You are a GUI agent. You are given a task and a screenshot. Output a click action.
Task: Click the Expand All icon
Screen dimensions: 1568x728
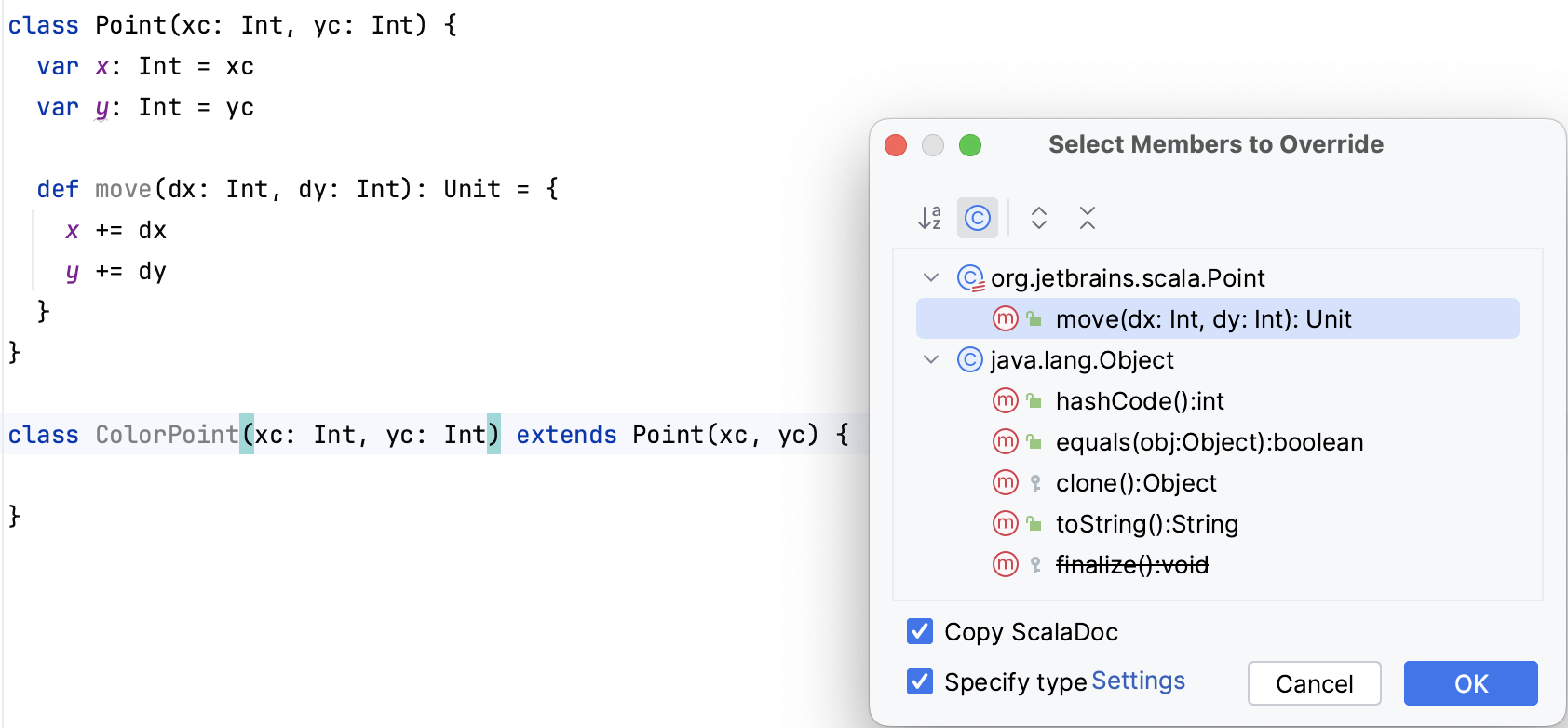(x=1039, y=218)
